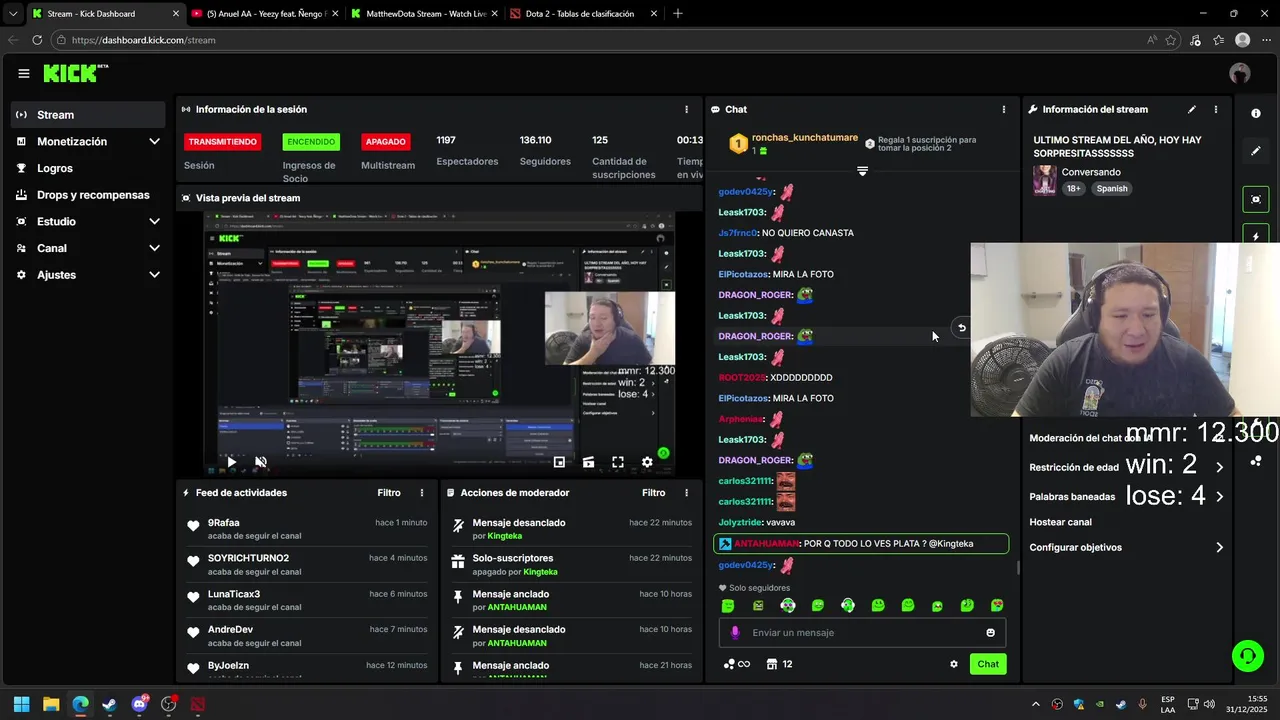Open the Chat panel options menu
This screenshot has height=720, width=1280.
[1004, 109]
